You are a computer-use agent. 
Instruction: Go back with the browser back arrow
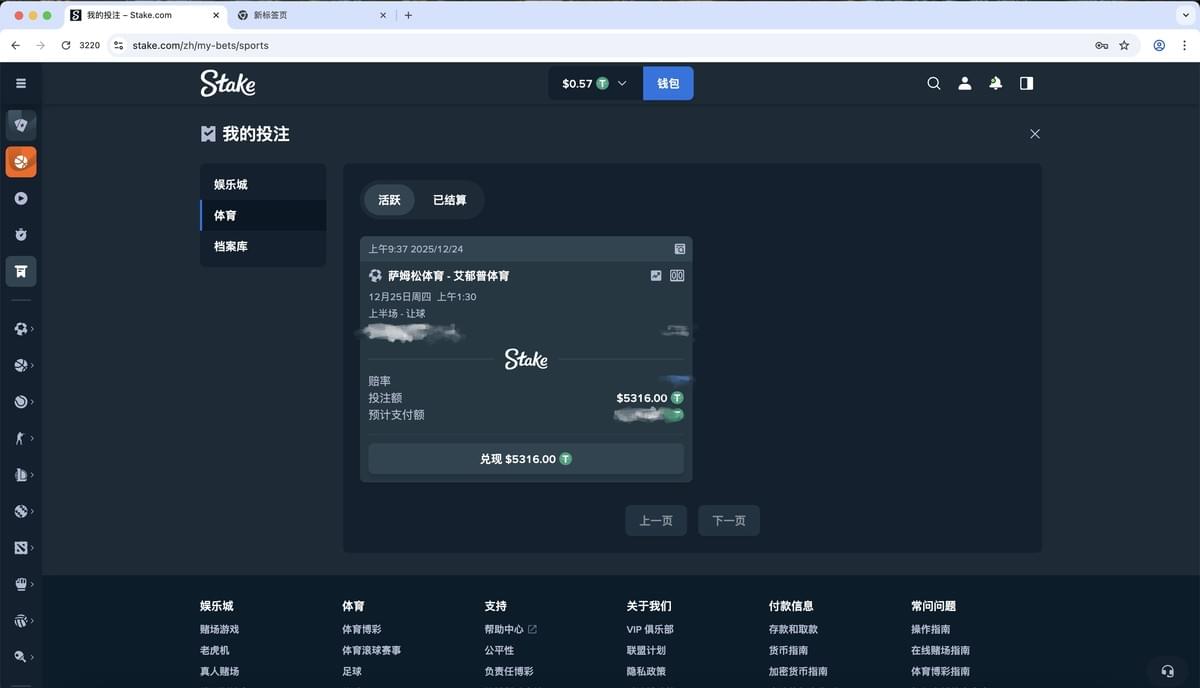pos(15,45)
